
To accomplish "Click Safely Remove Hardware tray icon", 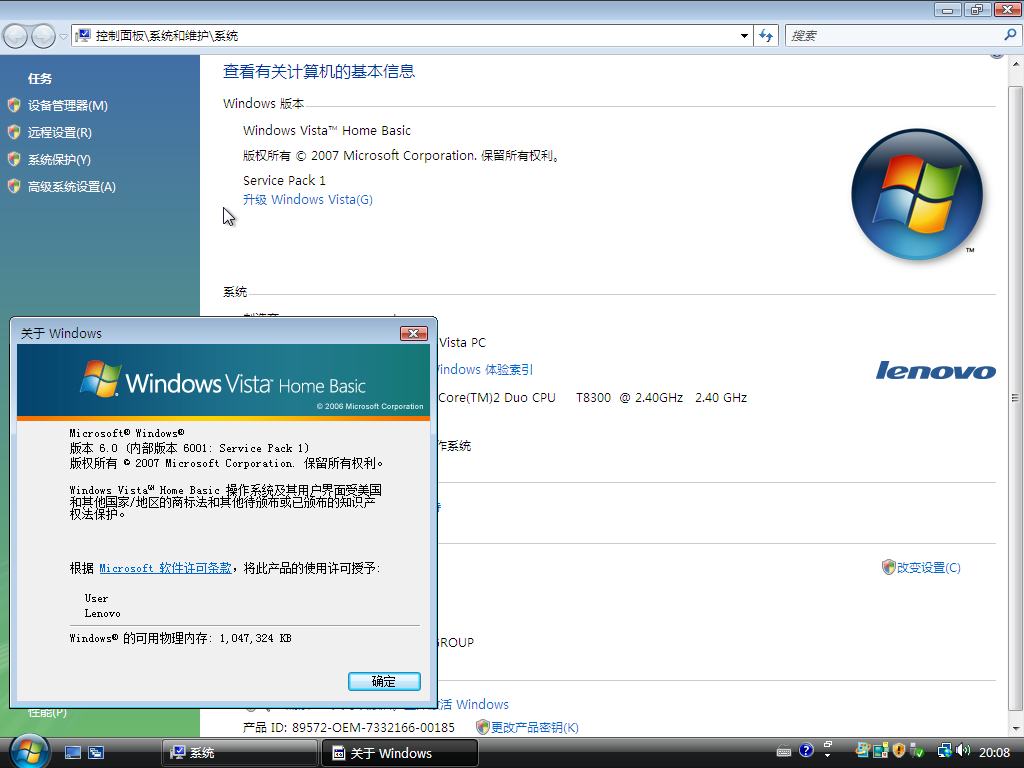I will click(917, 752).
